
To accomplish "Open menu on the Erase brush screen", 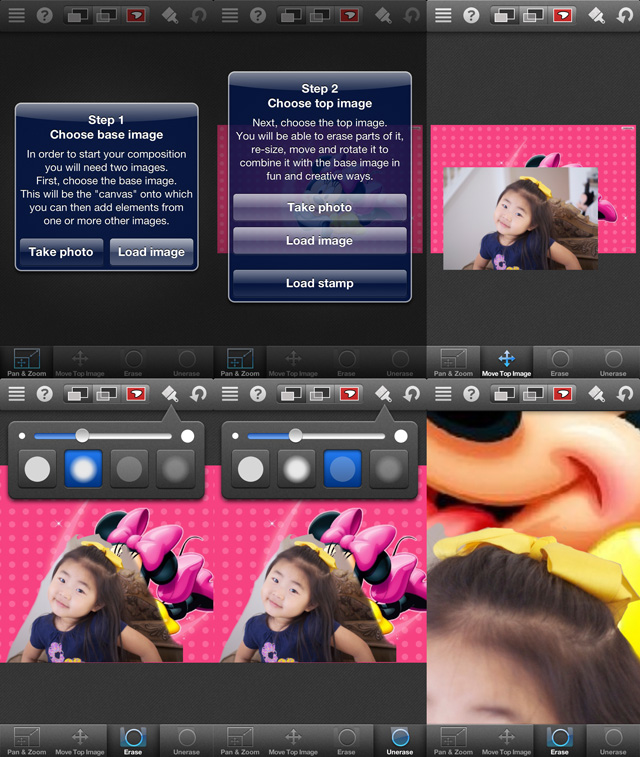I will click(16, 394).
